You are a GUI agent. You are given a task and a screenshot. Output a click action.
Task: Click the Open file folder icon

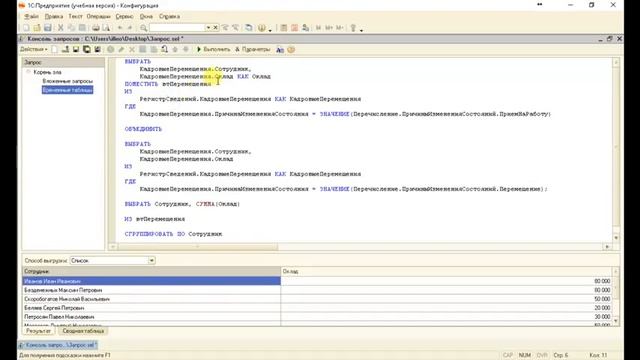click(x=37, y=28)
